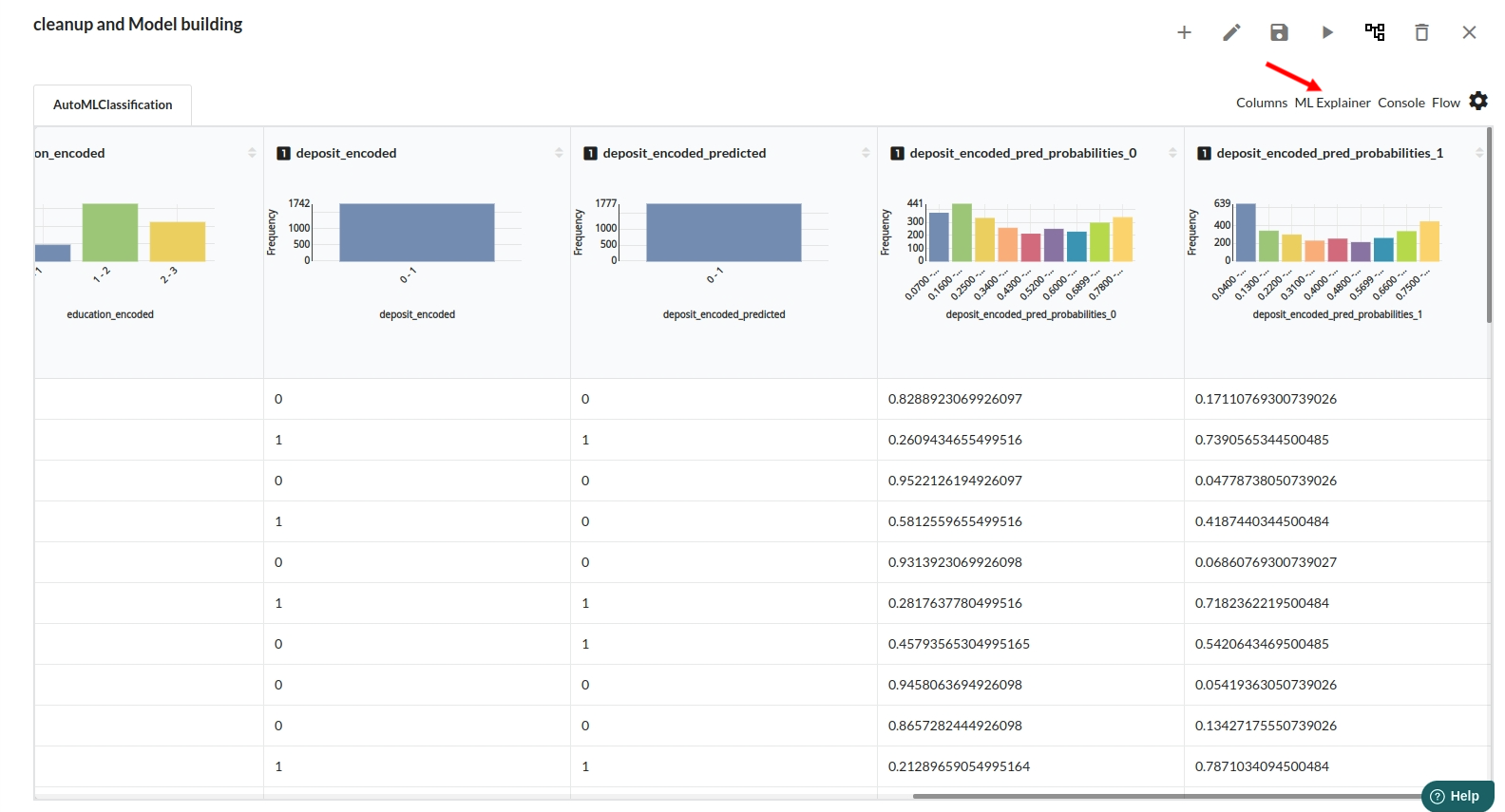The image size is (1505, 812).
Task: Open the Columns view
Action: 1262,103
